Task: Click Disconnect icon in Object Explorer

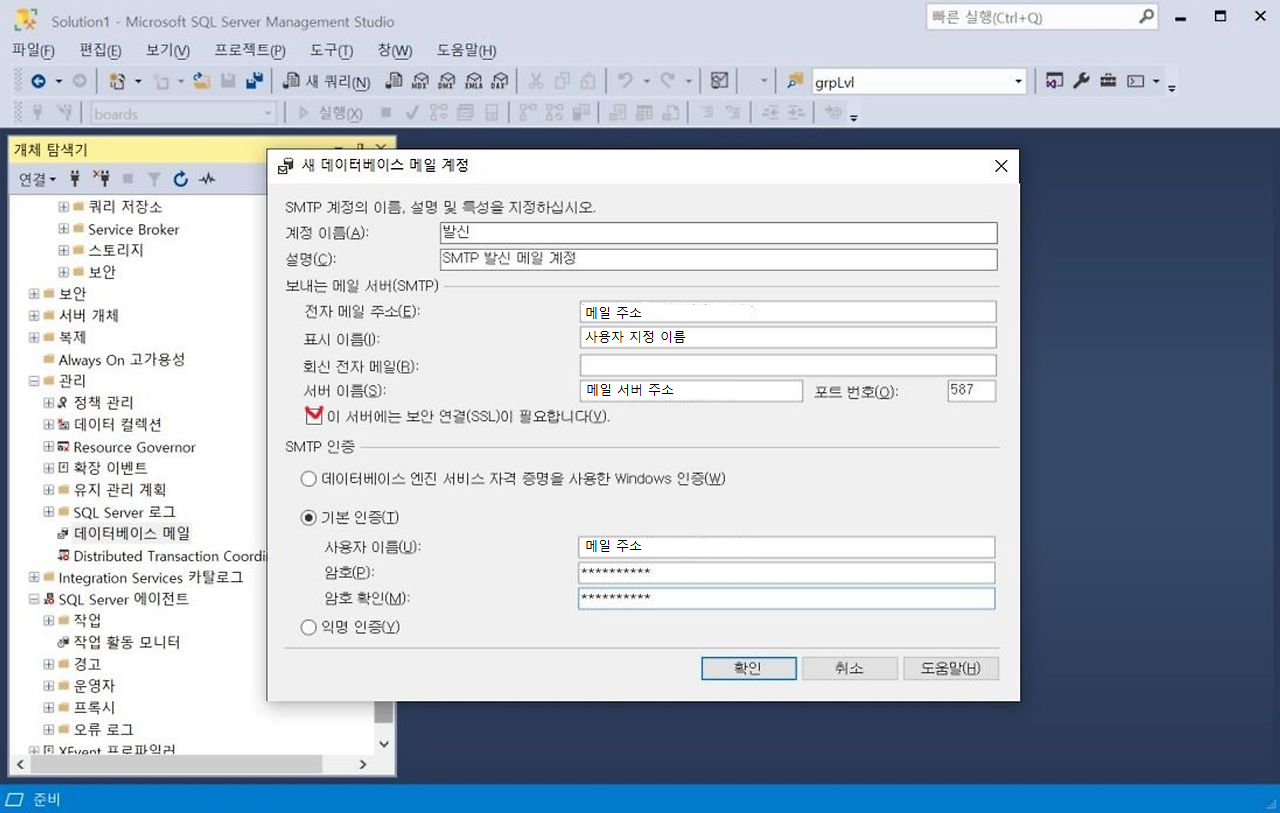Action: pyautogui.click(x=101, y=179)
